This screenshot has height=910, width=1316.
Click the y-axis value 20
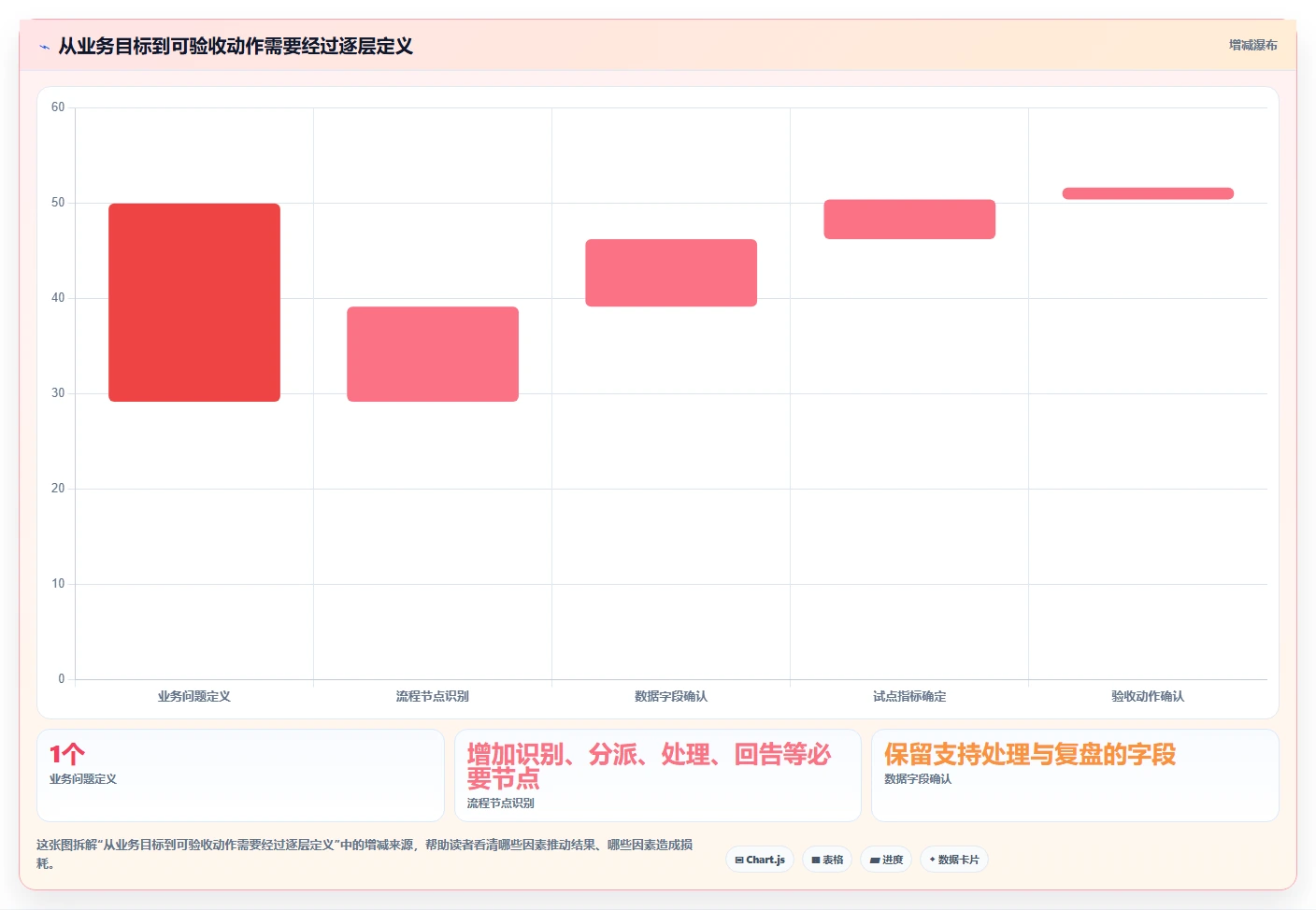58,489
